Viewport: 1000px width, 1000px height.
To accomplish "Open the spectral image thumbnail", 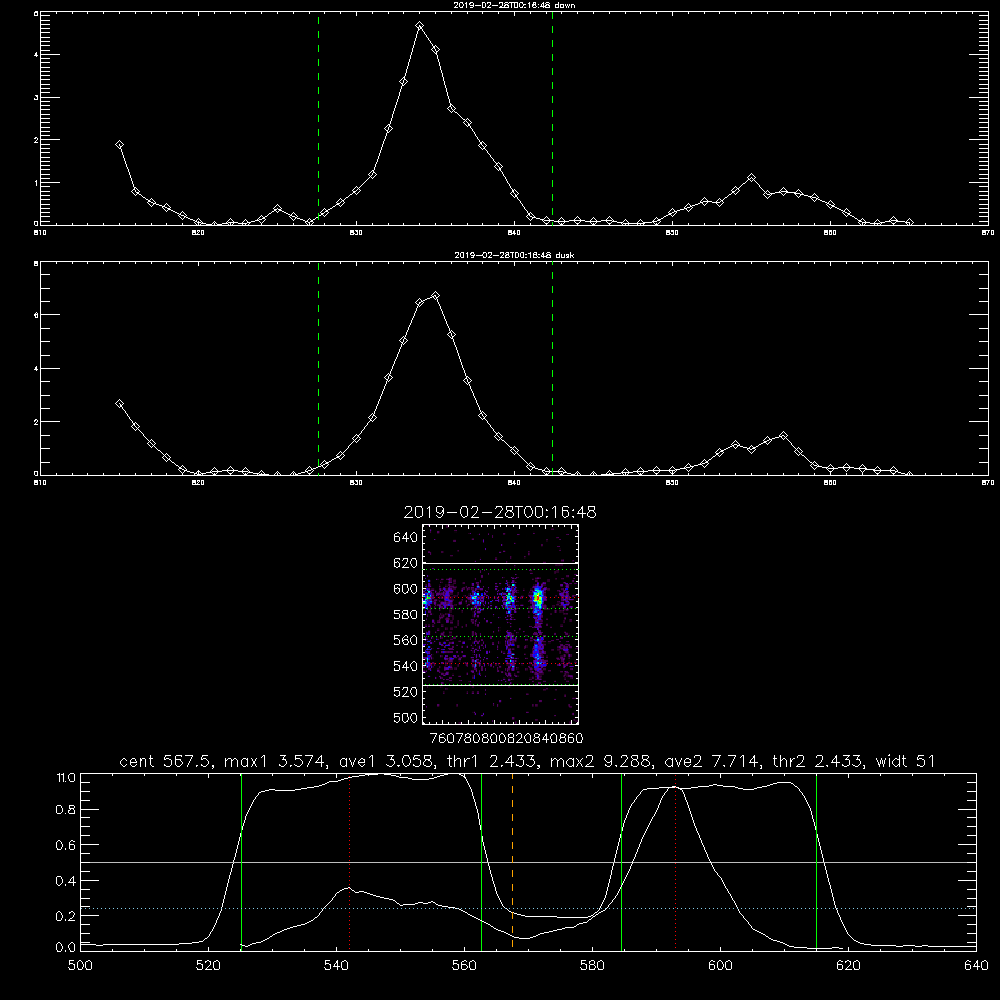I will click(x=500, y=624).
